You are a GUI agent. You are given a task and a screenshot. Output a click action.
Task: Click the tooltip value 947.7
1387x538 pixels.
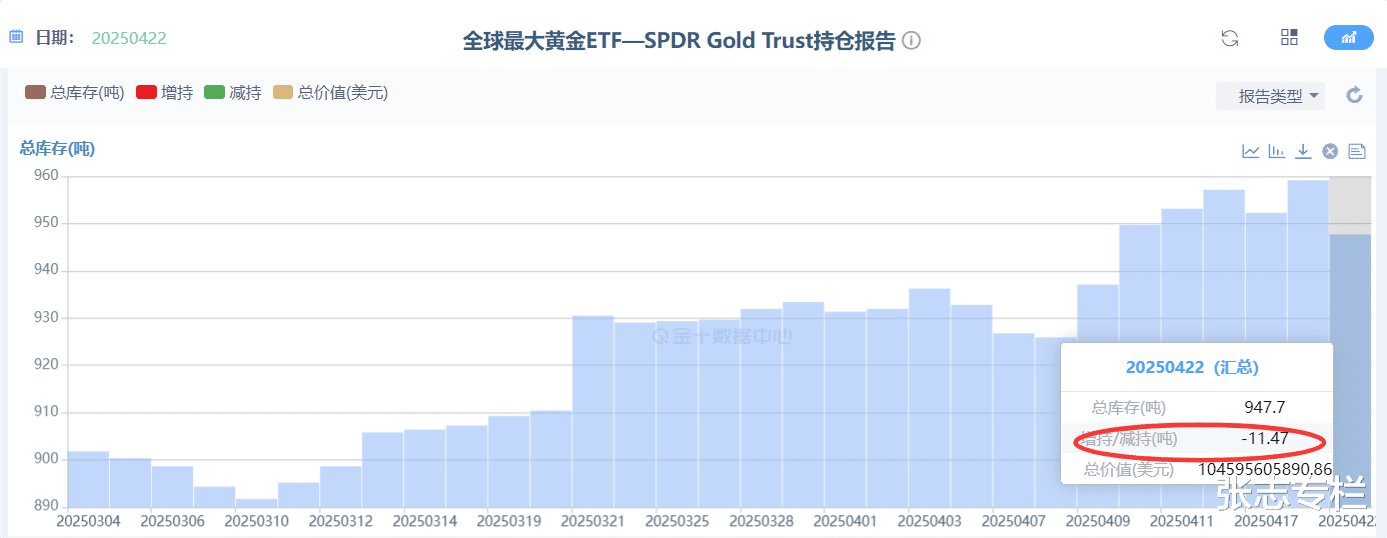(1265, 407)
